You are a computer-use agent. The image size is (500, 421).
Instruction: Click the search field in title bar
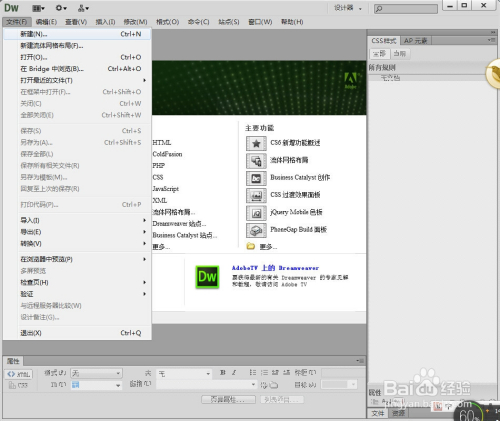[406, 9]
